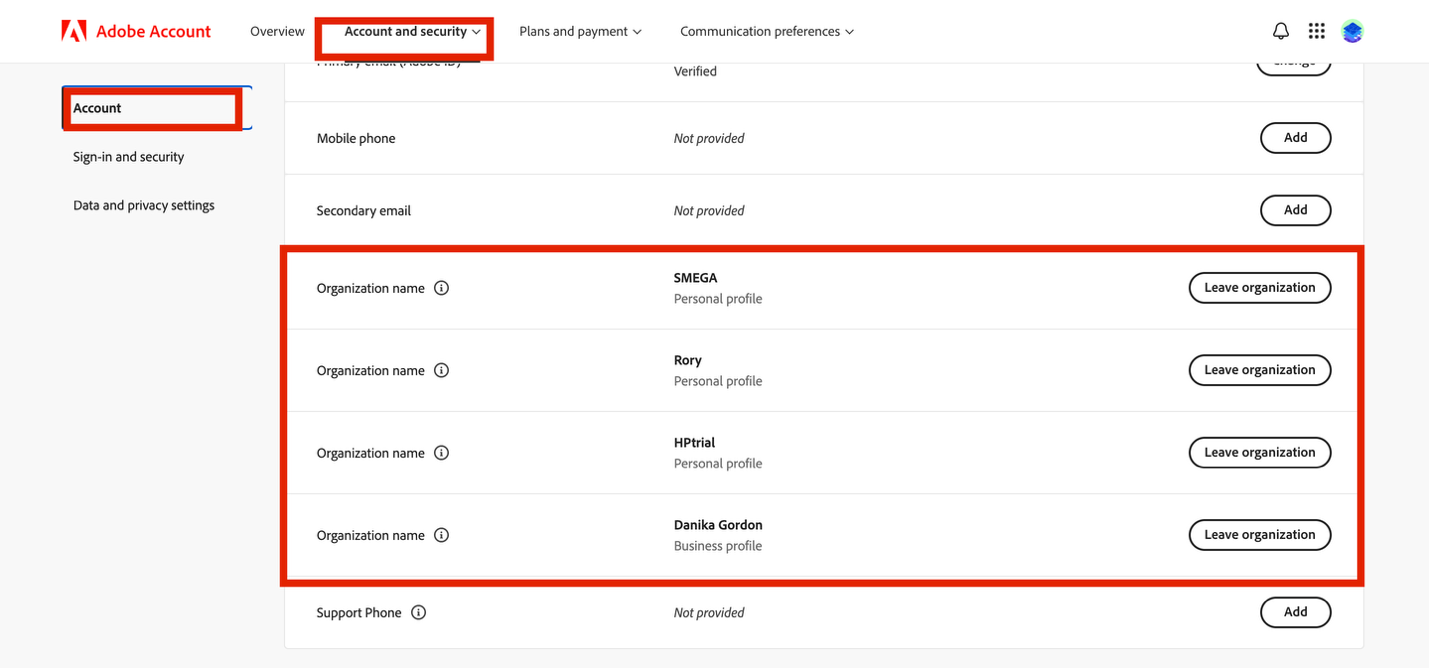Image resolution: width=1429 pixels, height=668 pixels.
Task: Show info for Rory organization name
Action: click(441, 370)
